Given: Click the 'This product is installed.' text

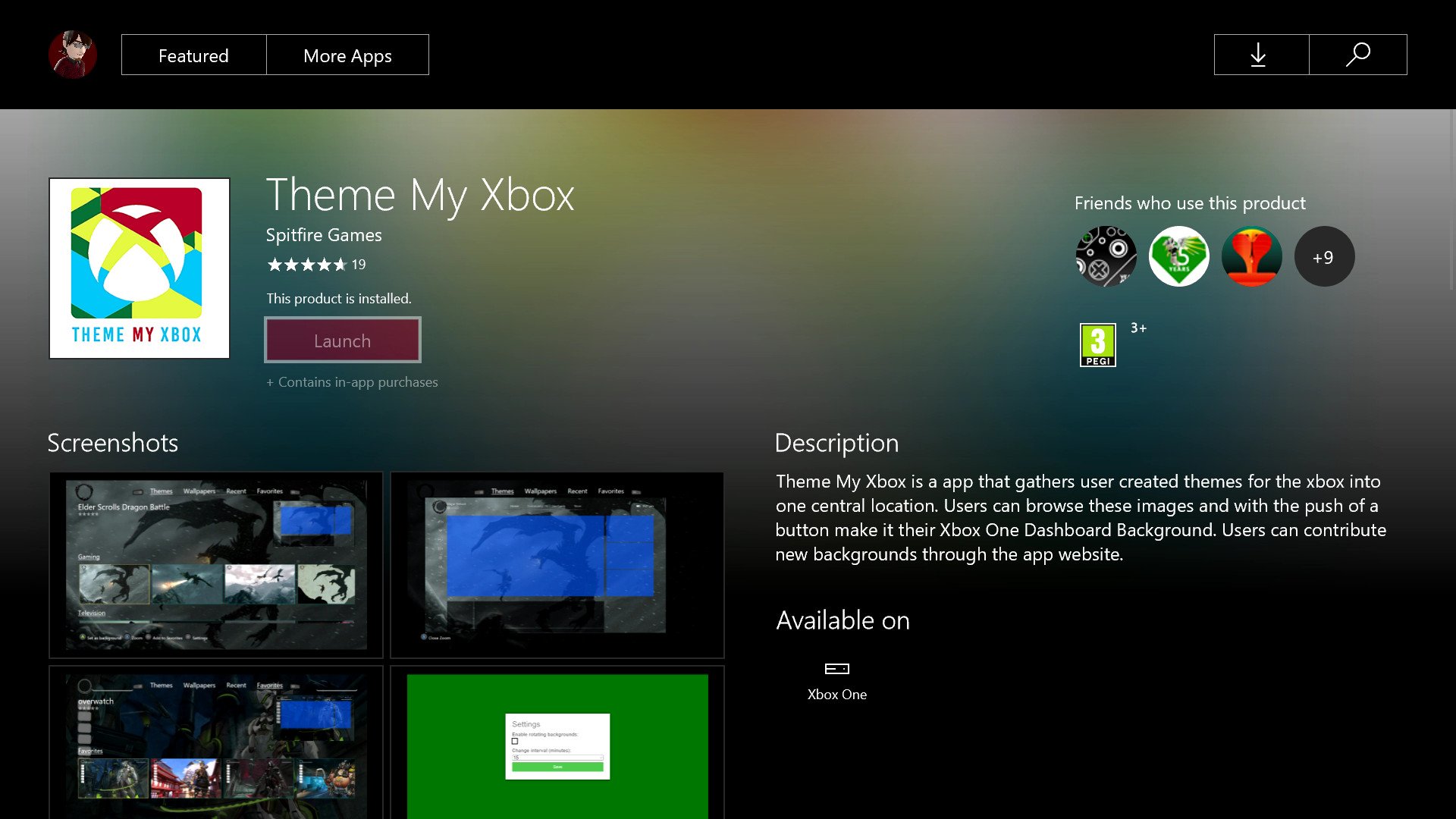Looking at the screenshot, I should click(339, 299).
